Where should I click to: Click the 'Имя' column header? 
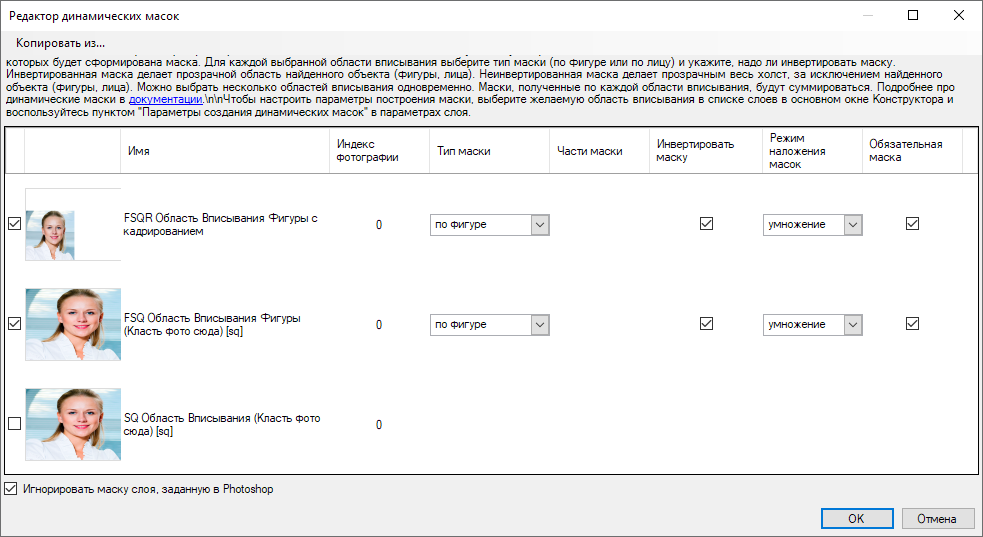click(225, 151)
